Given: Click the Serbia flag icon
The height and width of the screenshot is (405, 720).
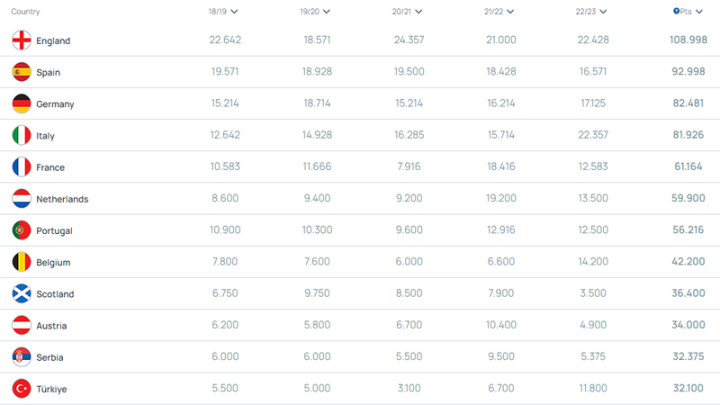Looking at the screenshot, I should coord(22,357).
